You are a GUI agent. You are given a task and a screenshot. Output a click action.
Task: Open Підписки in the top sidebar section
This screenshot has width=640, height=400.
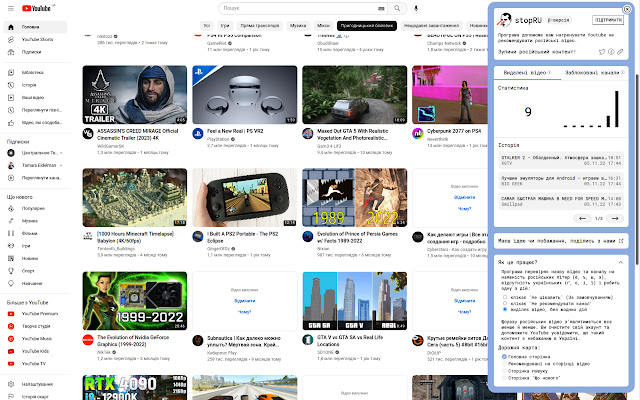(x=35, y=52)
